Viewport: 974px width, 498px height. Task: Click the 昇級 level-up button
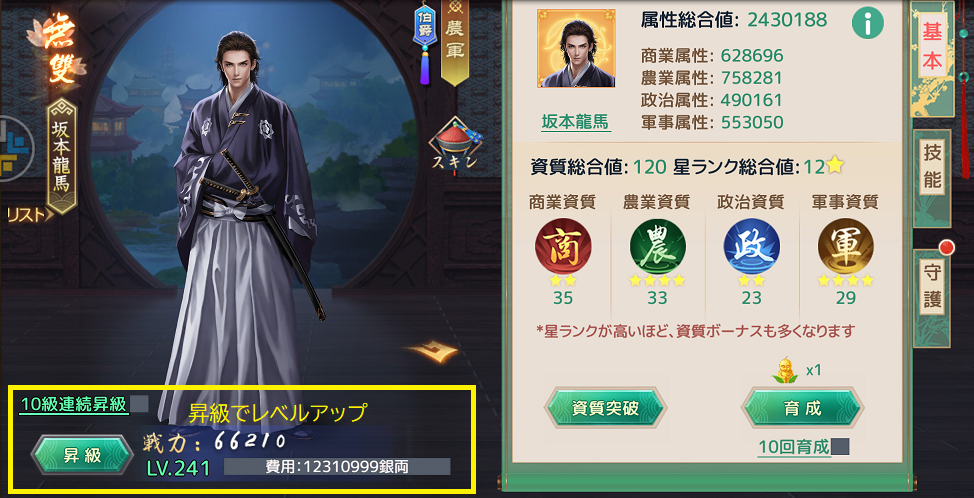pyautogui.click(x=82, y=455)
